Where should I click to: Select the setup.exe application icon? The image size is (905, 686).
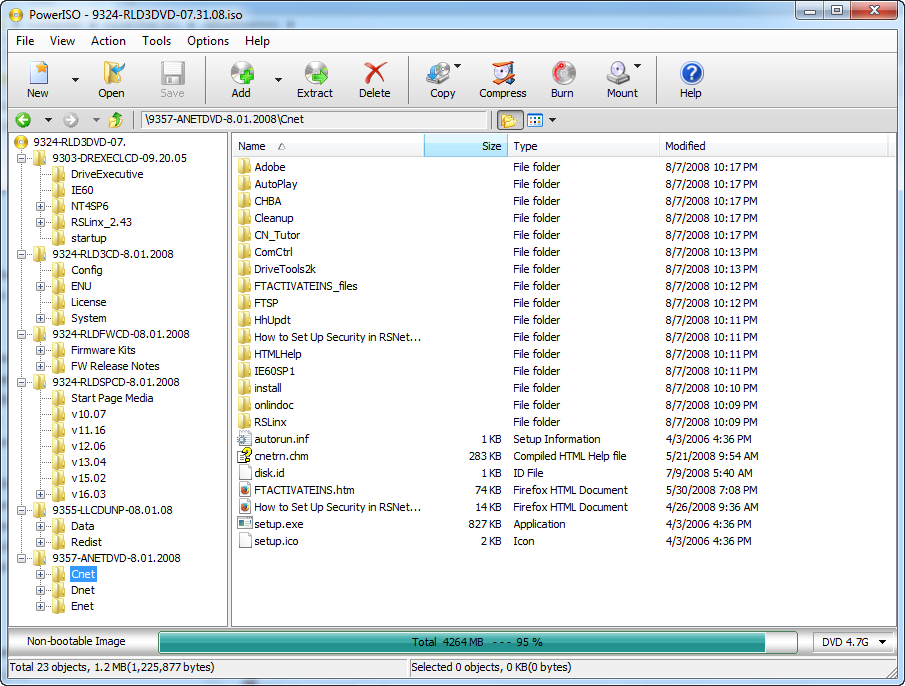click(245, 524)
